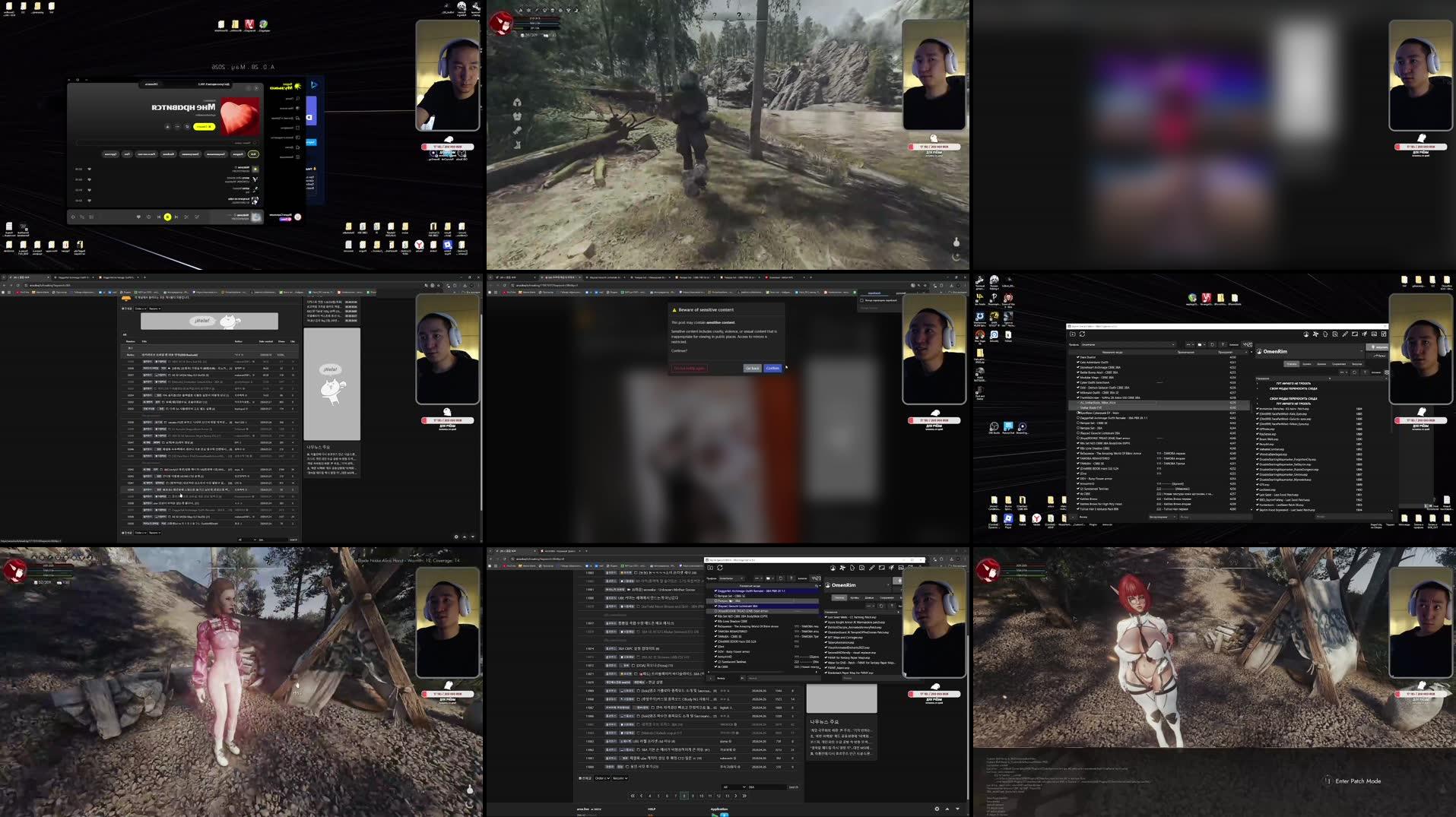Click the yellow Слушать button under the playlist title
1456x817 pixels.
point(204,126)
